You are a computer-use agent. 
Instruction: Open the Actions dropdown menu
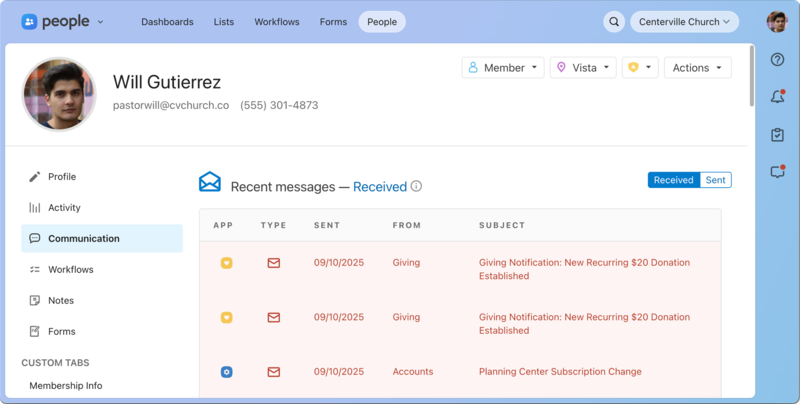coord(697,68)
